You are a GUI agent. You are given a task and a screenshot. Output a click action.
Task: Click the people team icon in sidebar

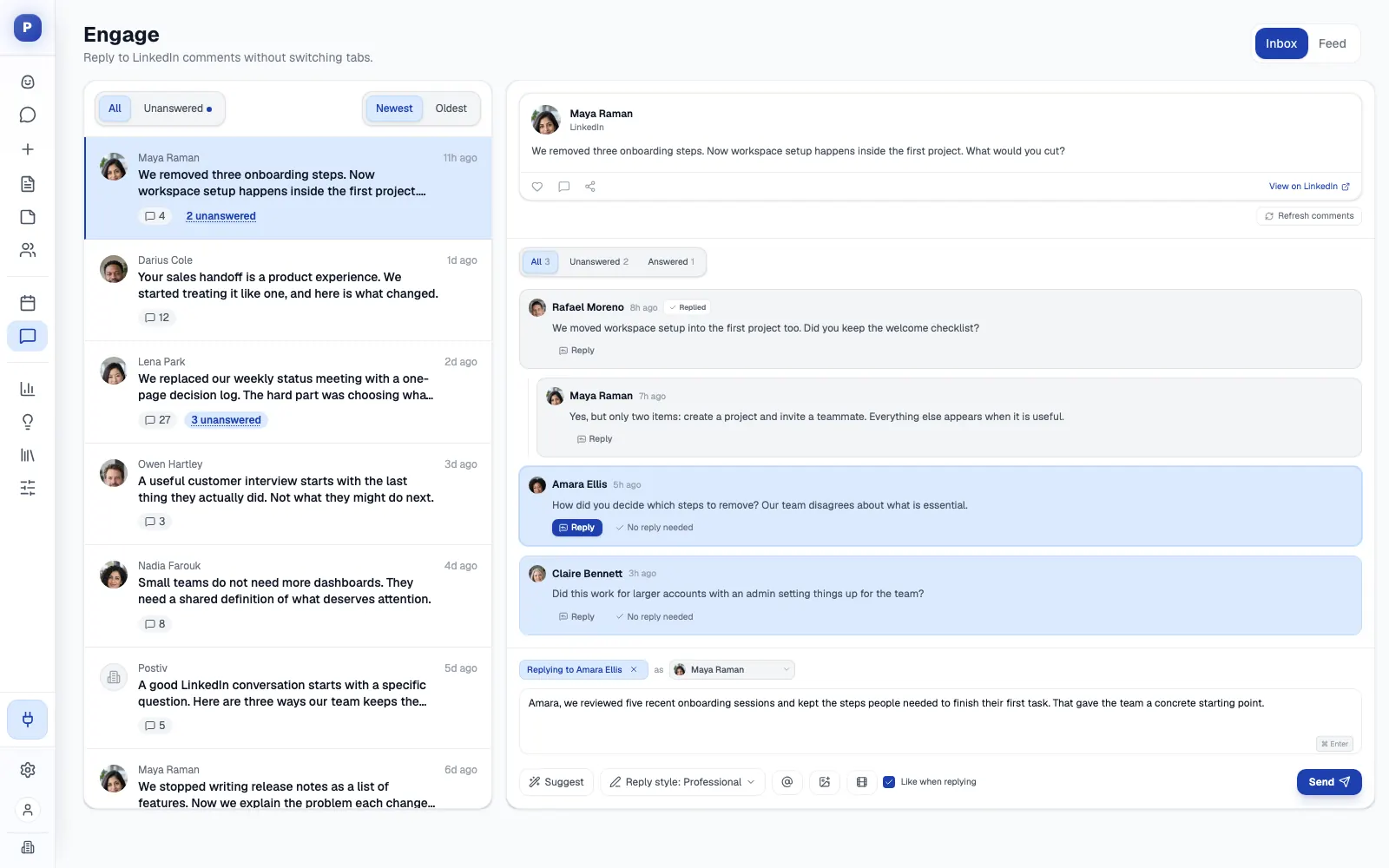(x=28, y=250)
